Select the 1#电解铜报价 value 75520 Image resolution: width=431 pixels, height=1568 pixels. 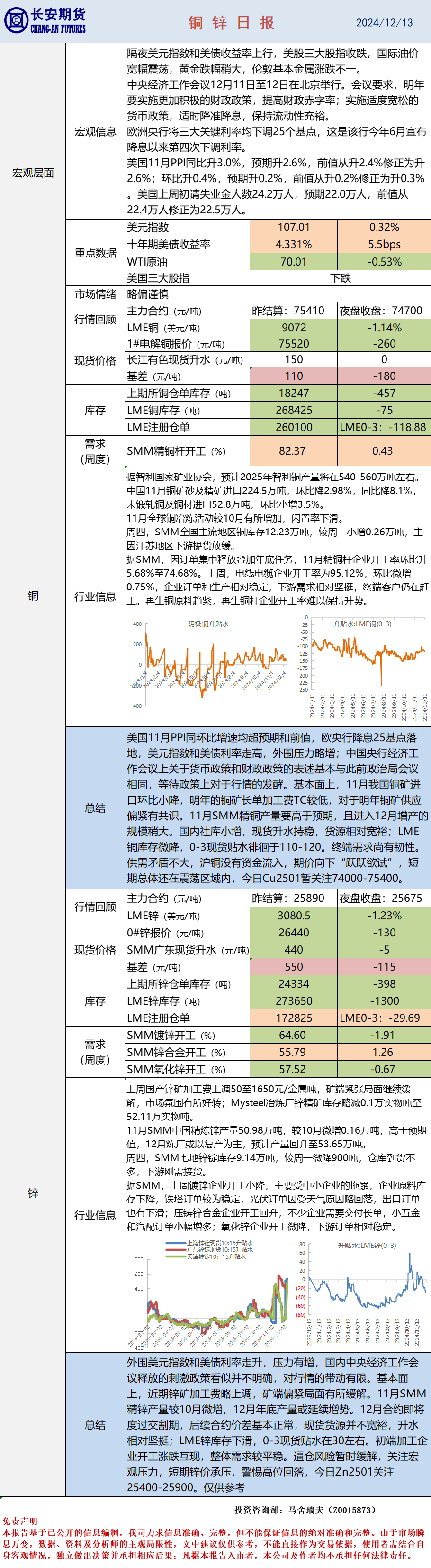(294, 344)
